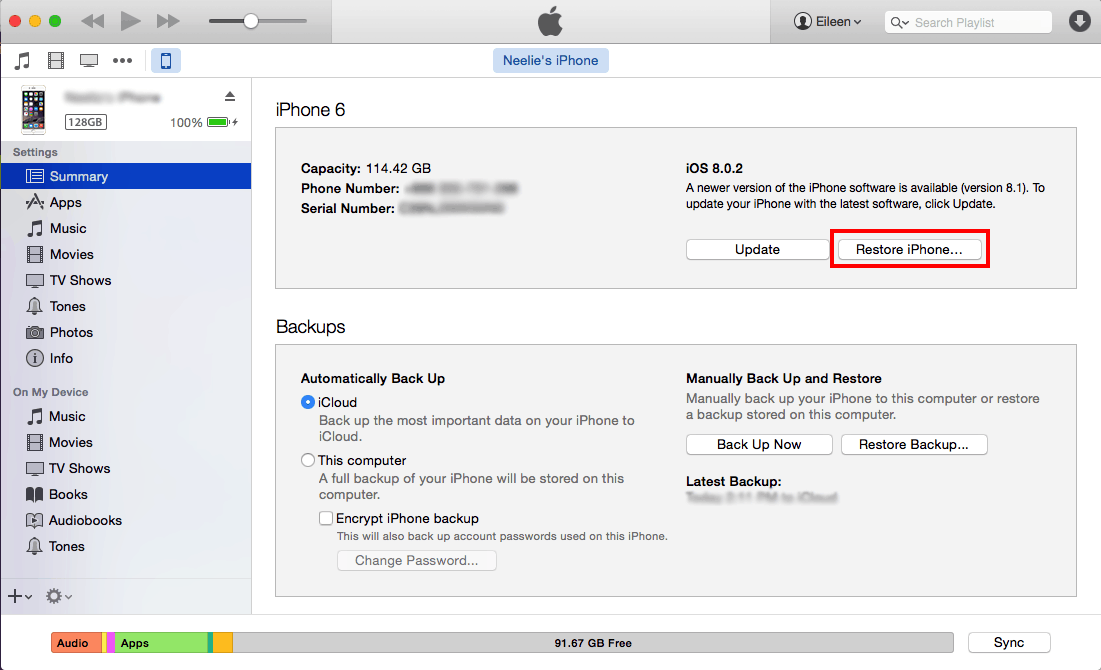Eject the iPhone using the eject icon

[x=230, y=96]
